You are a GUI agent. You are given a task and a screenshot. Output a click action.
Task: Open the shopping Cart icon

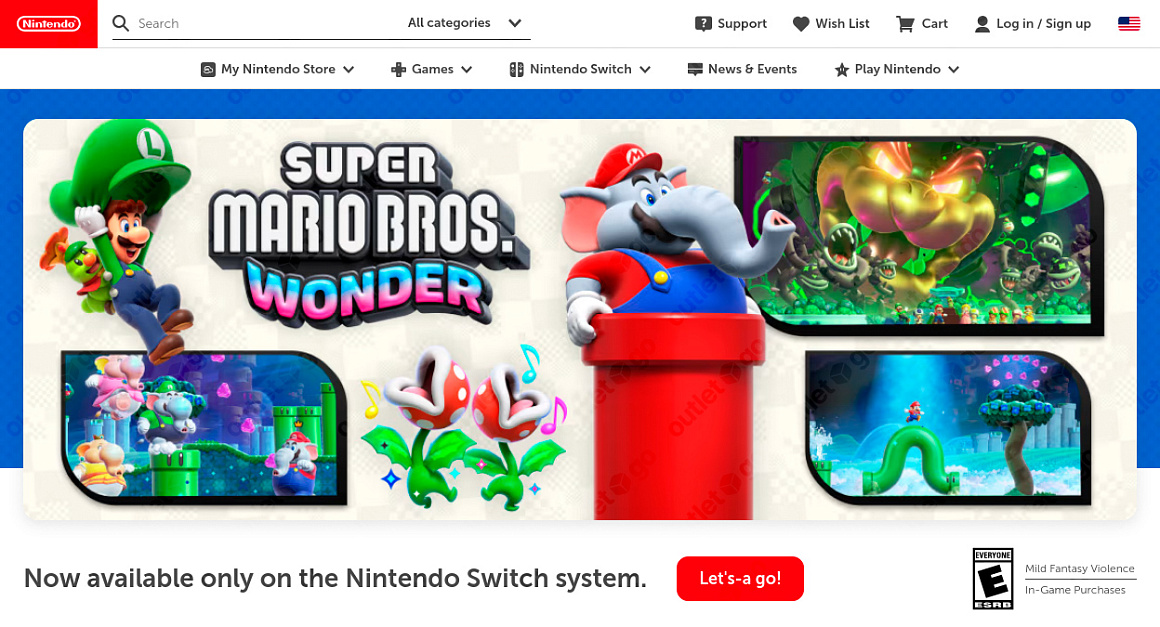point(905,24)
